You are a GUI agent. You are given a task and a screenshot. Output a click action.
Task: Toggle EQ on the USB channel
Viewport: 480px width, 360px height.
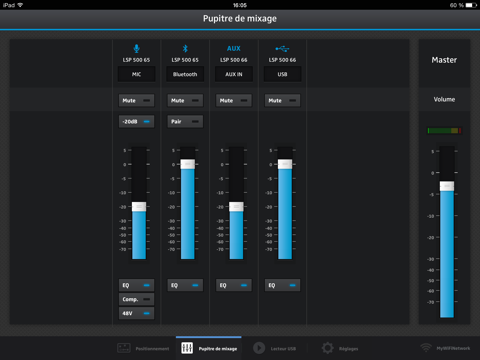pyautogui.click(x=282, y=285)
